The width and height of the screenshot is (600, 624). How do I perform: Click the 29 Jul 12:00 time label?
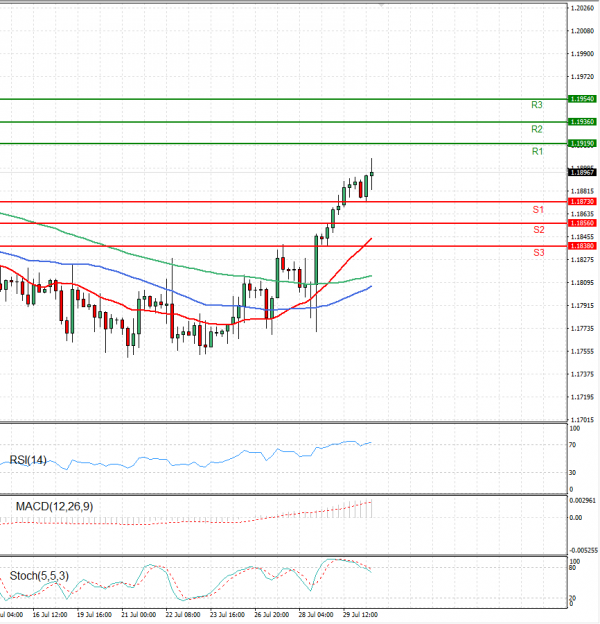click(359, 615)
